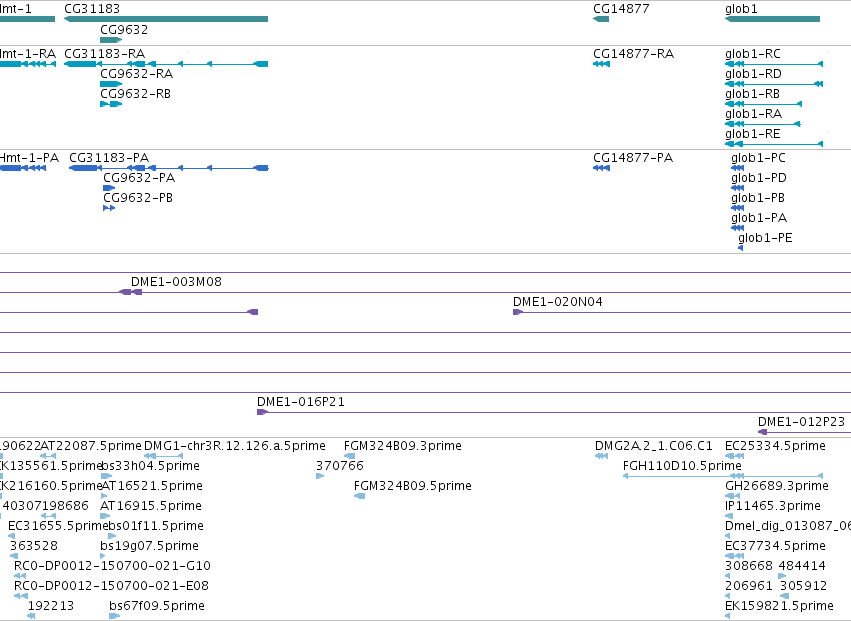Click the CG14877-RA transcript label

pyautogui.click(x=633, y=54)
